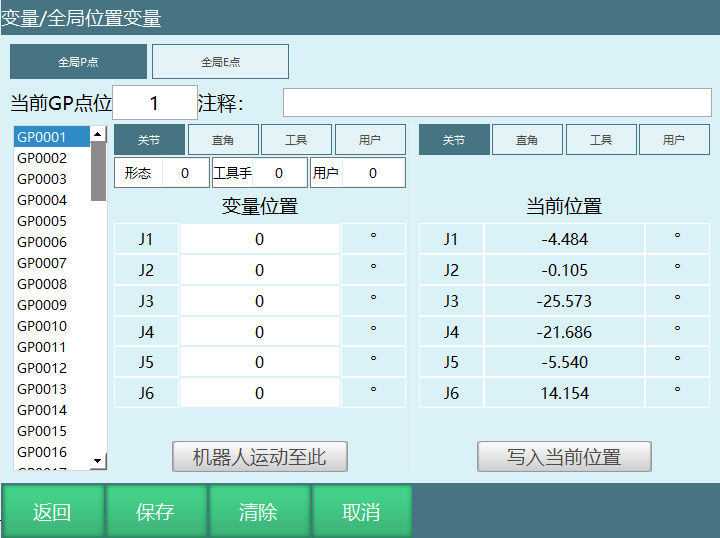Screen dimensions: 720x538
Task: Select 直角 under variable position coordinates
Action: [x=223, y=140]
